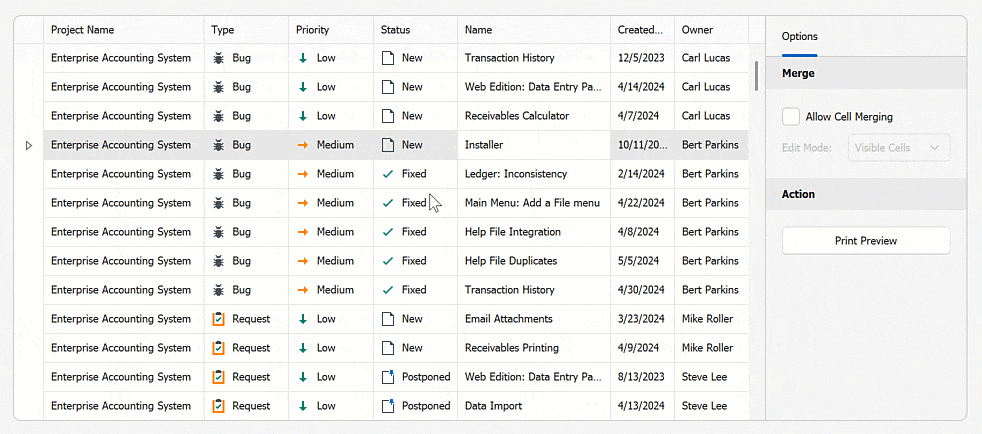The image size is (982, 434).
Task: Open the Edit Mode dropdown
Action: click(898, 148)
